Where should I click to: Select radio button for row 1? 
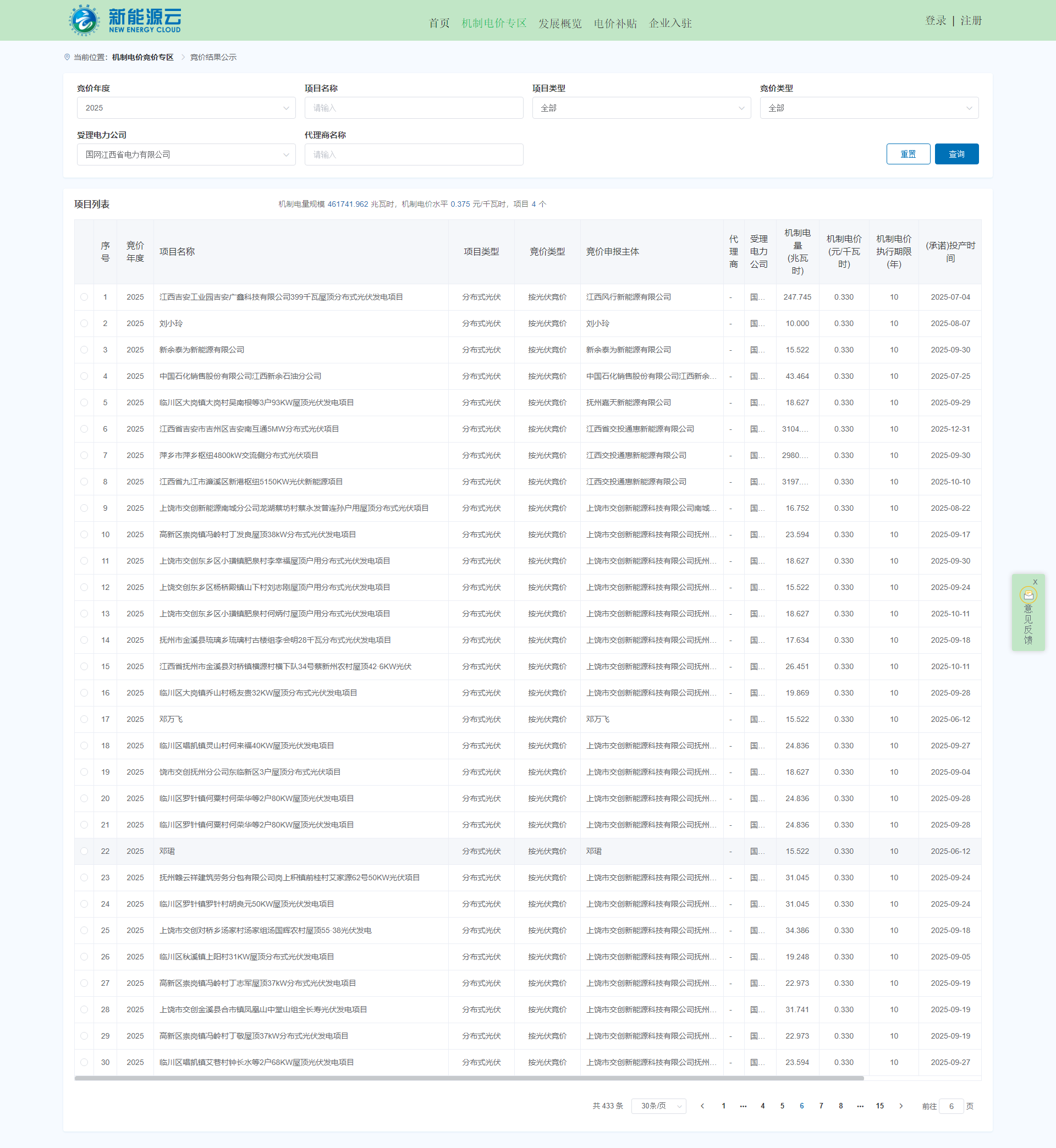pyautogui.click(x=84, y=297)
